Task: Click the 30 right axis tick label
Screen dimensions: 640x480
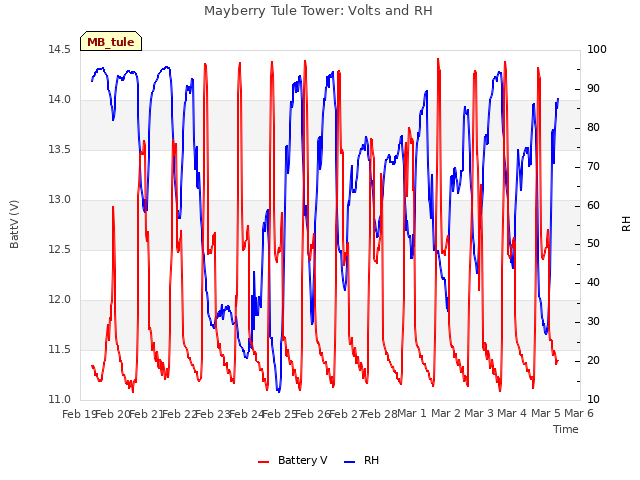Action: (x=593, y=322)
